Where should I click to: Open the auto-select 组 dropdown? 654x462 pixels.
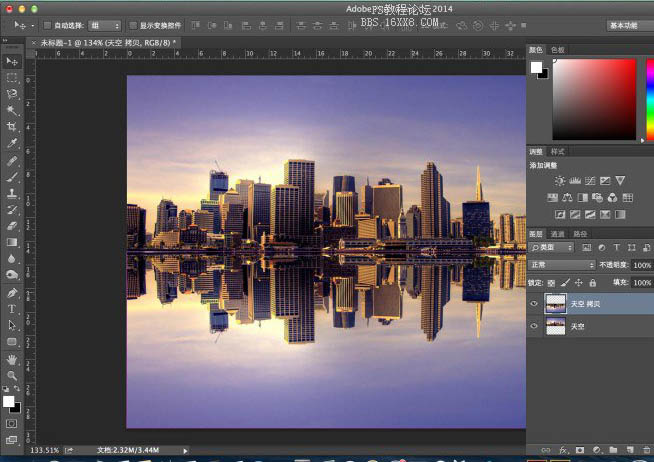105,26
